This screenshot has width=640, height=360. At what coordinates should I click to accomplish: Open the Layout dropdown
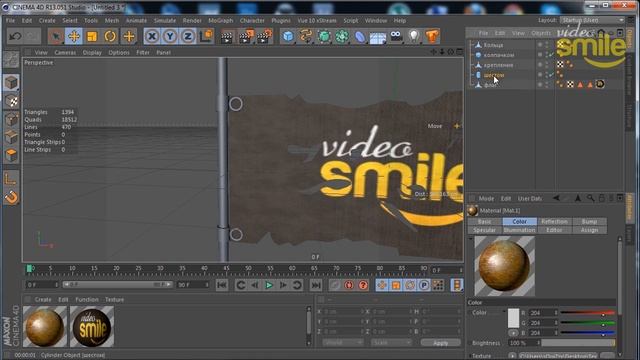[592, 20]
